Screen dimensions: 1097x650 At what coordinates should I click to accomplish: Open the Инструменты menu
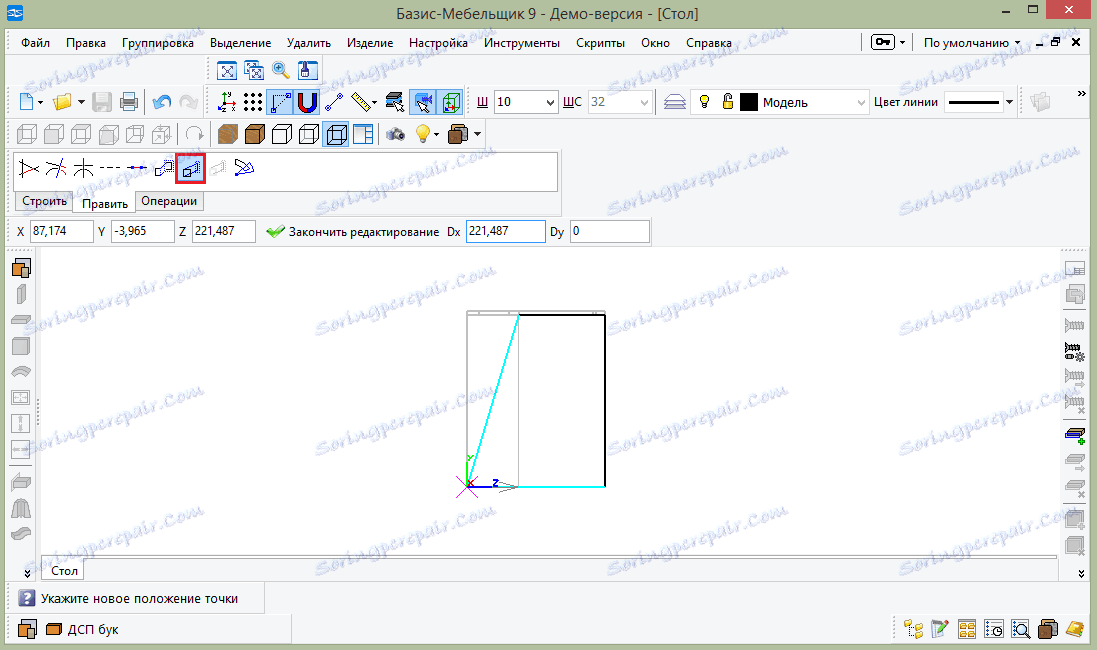pos(522,43)
